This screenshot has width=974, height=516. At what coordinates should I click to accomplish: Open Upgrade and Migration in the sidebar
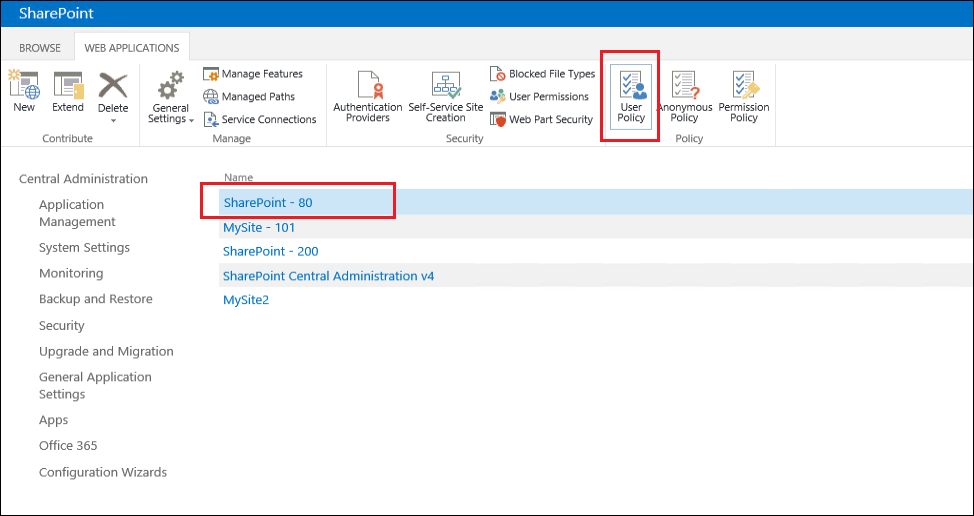[106, 351]
